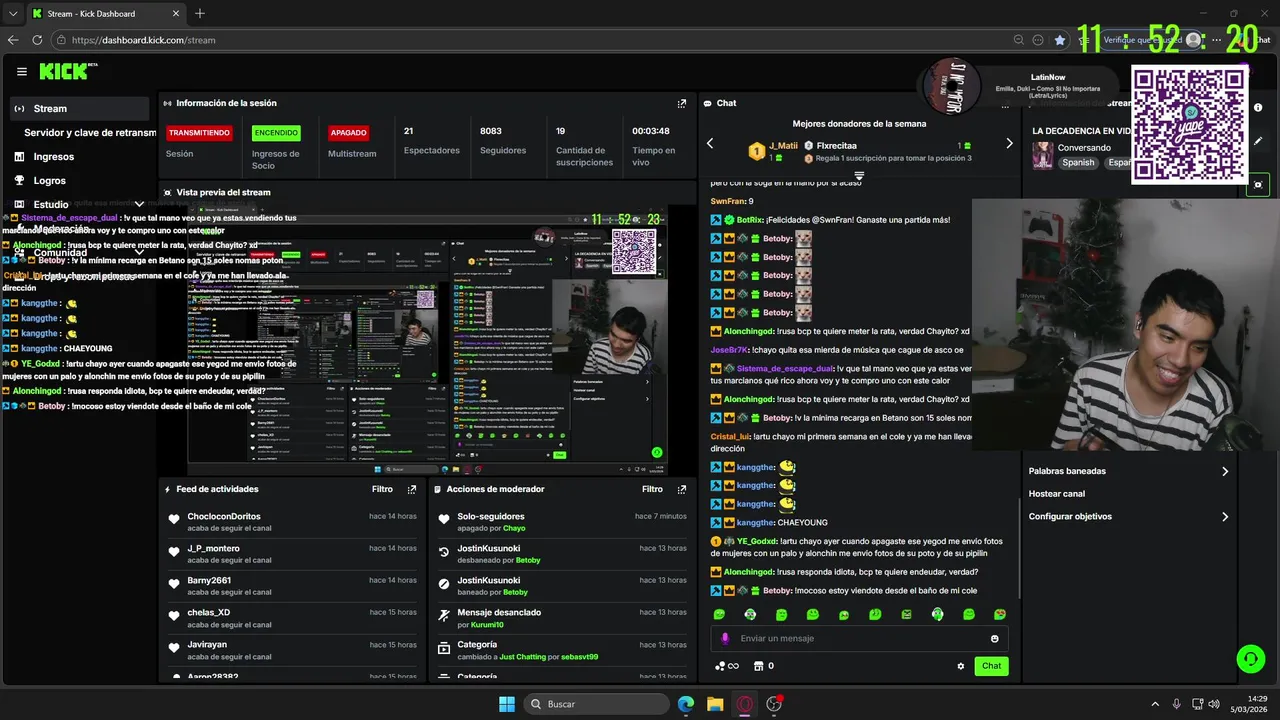Show next top donor of the week
Screen dimensions: 1280x720
coord(1009,143)
